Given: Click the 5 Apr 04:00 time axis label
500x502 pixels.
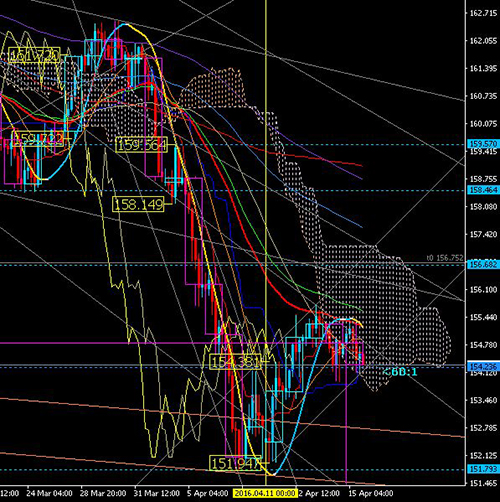Looking at the screenshot, I should (x=208, y=493).
